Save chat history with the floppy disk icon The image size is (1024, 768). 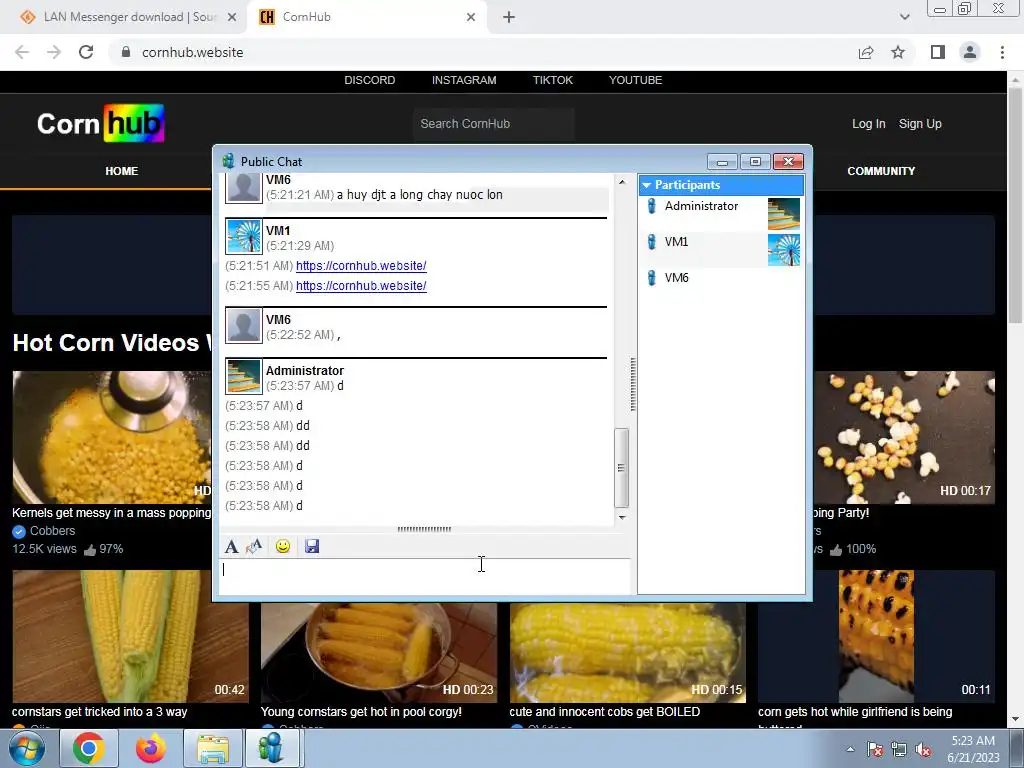click(312, 546)
